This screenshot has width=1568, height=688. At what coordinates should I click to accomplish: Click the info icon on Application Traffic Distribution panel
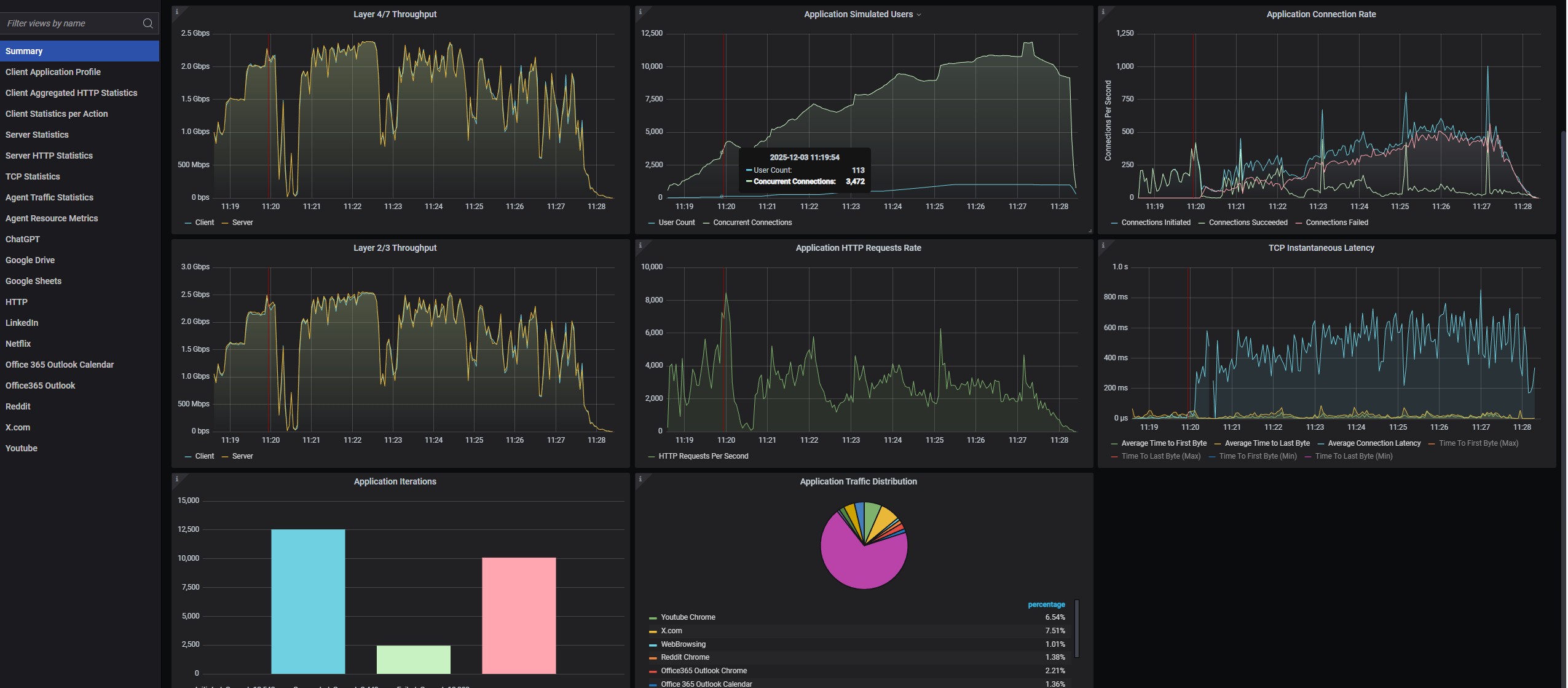click(640, 479)
